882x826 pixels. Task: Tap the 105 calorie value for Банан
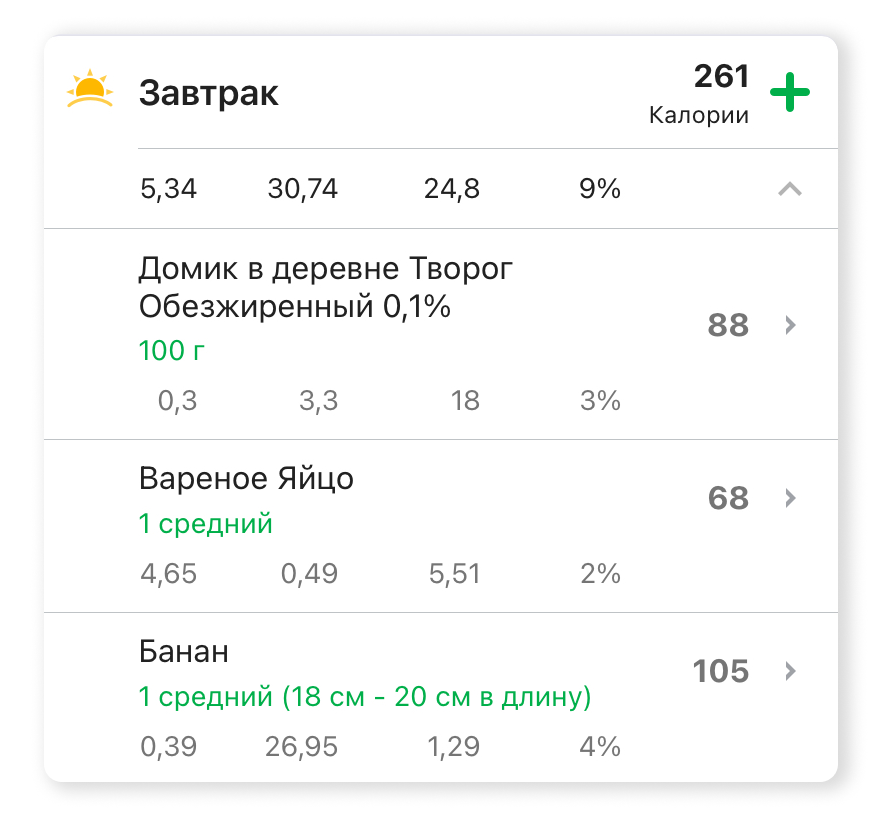(722, 672)
